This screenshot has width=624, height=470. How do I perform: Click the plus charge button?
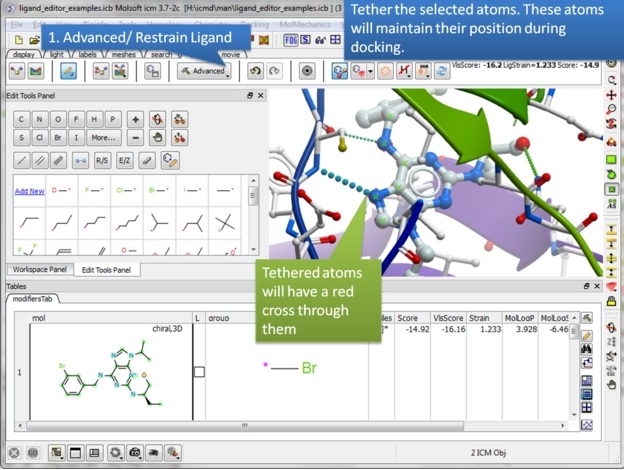click(136, 119)
